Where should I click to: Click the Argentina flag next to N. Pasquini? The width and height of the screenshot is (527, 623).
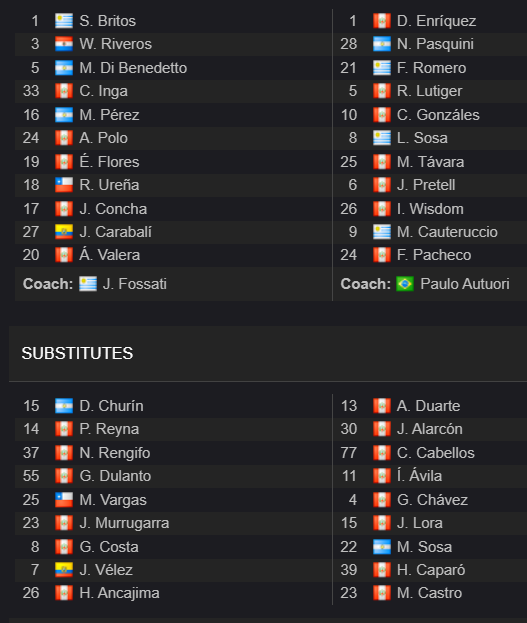[x=382, y=44]
